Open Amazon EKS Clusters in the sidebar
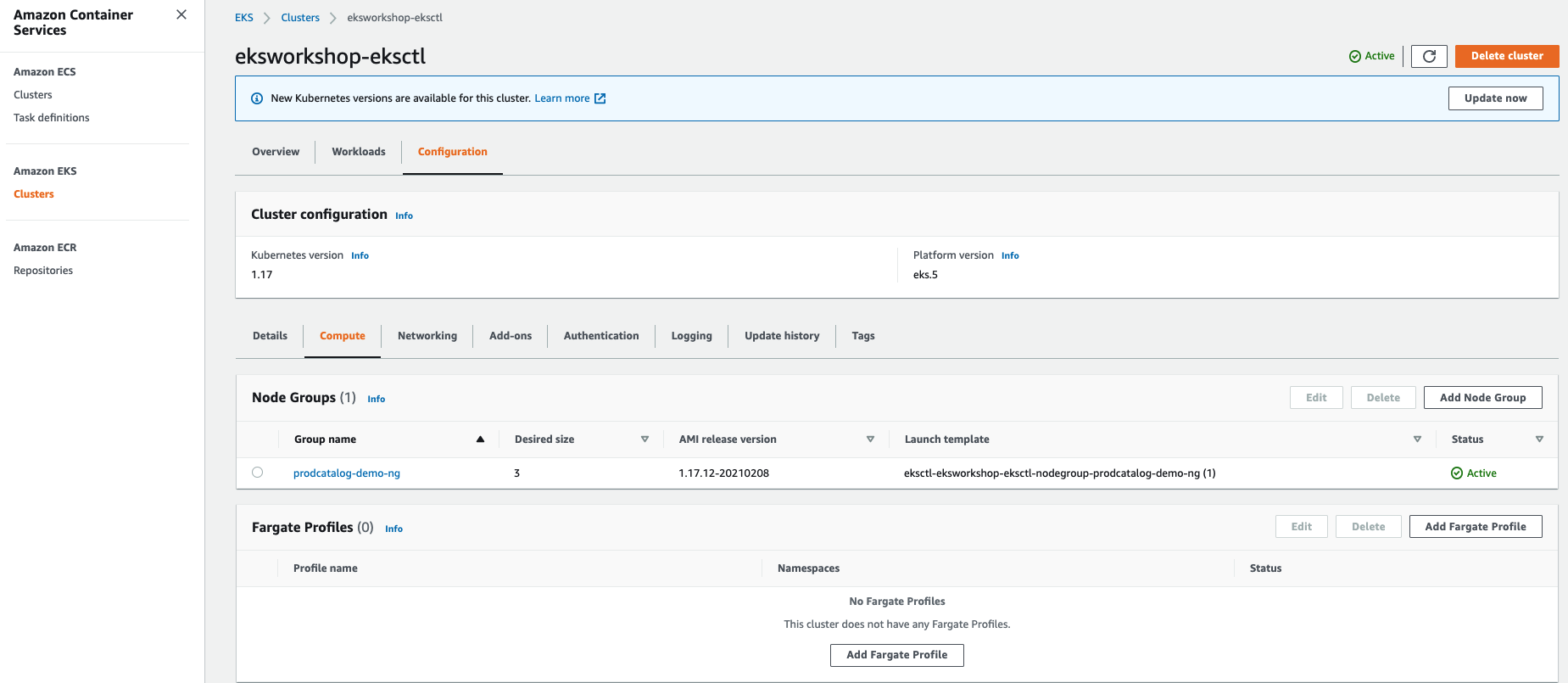This screenshot has height=683, width=1568. click(x=34, y=194)
